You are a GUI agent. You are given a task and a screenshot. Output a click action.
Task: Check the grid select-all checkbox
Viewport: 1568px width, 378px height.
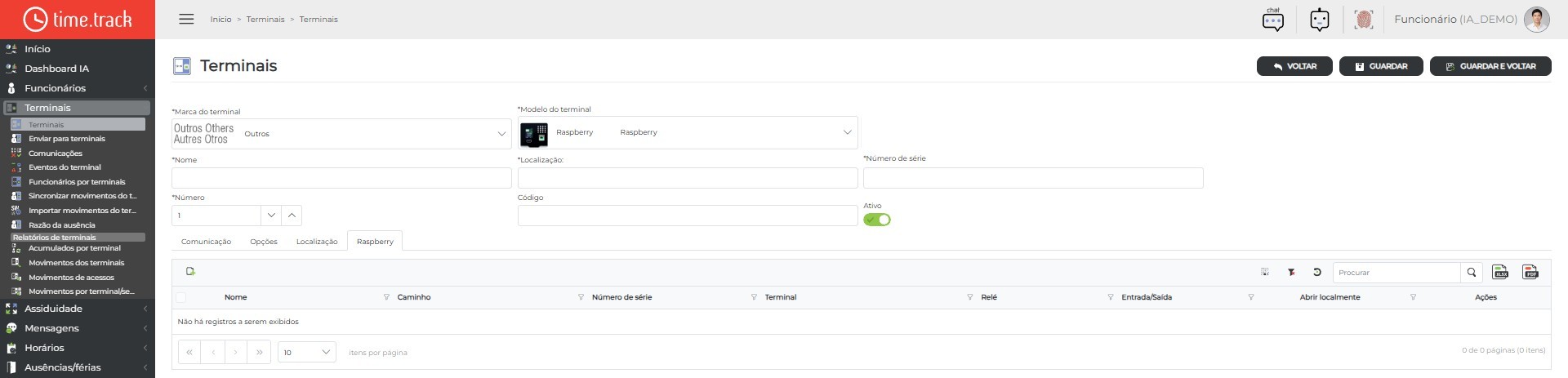click(180, 297)
